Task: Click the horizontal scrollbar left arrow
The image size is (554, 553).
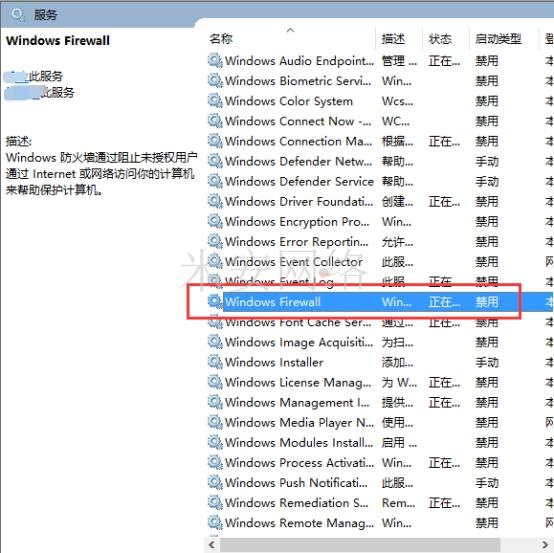Action: click(x=212, y=545)
